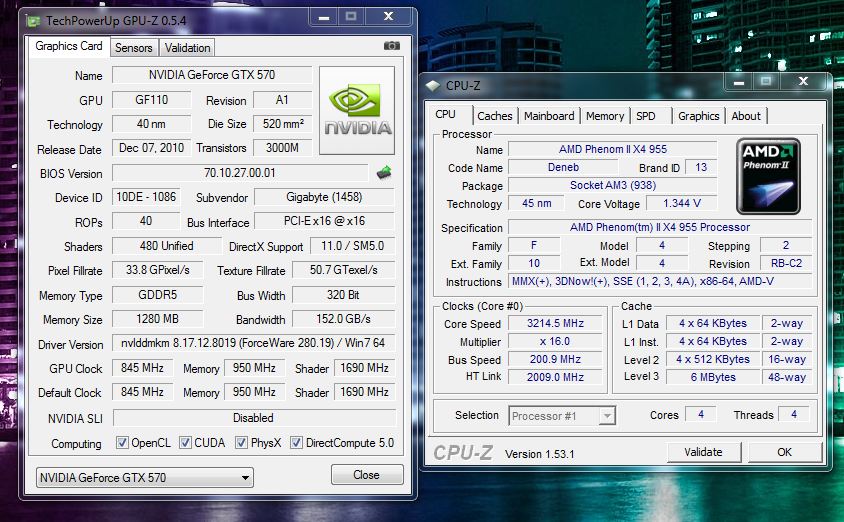Open the Memory tab in CPU-Z
This screenshot has height=522, width=844.
point(605,116)
